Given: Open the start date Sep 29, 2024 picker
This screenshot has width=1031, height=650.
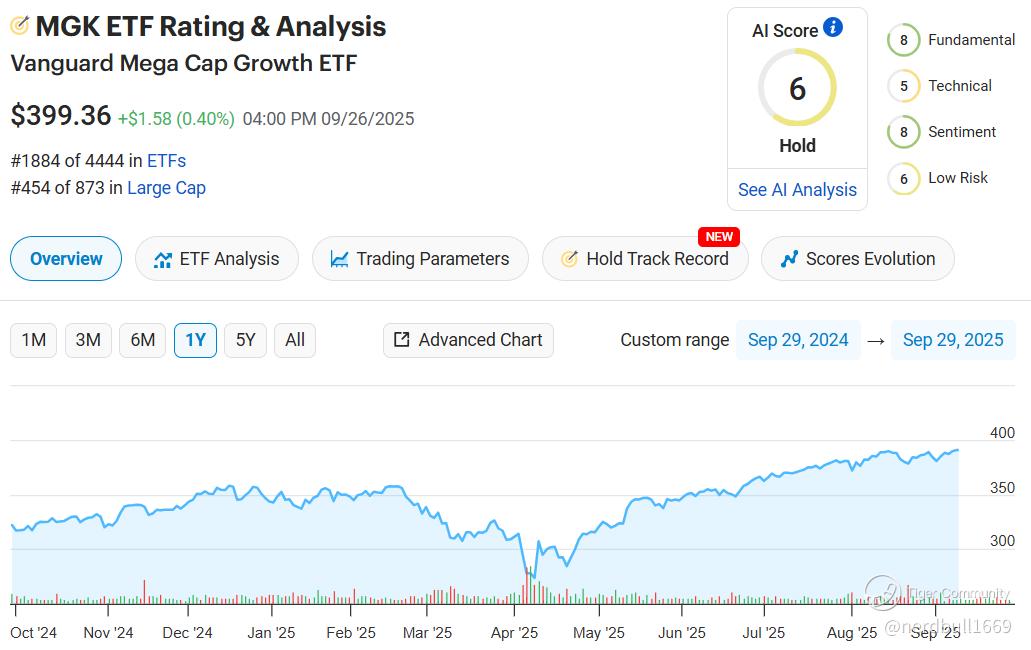Looking at the screenshot, I should [798, 340].
